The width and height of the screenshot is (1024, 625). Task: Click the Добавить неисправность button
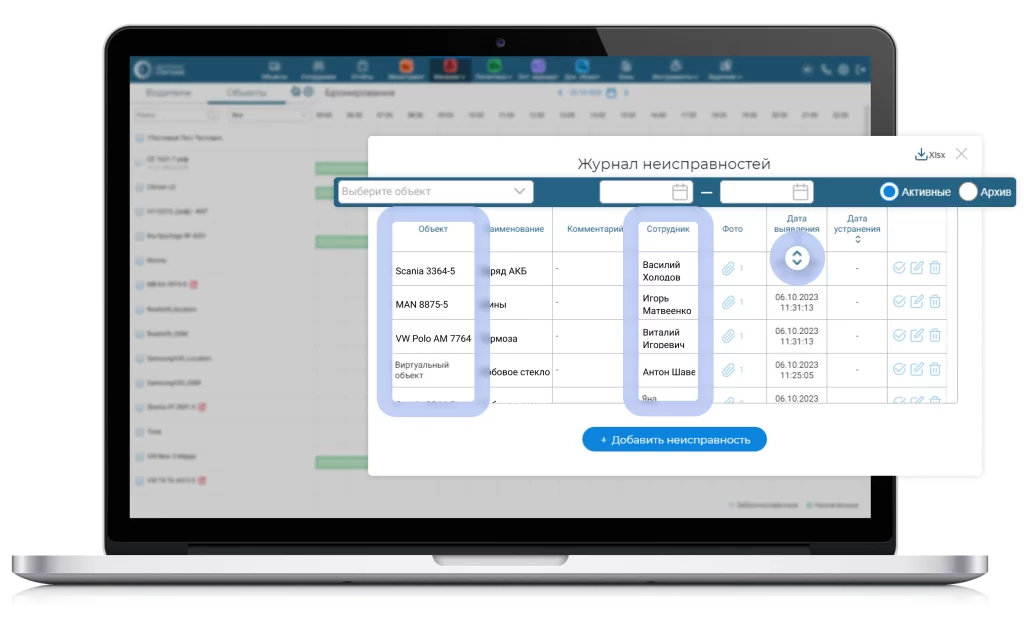674,440
